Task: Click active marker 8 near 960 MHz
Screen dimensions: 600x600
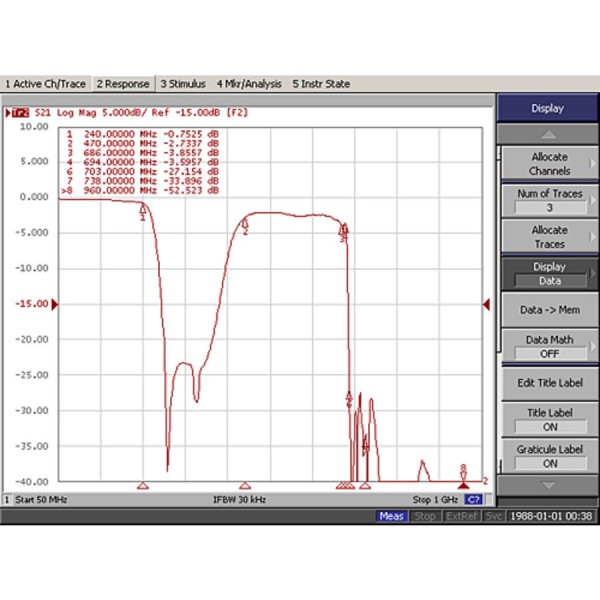Action: (463, 471)
